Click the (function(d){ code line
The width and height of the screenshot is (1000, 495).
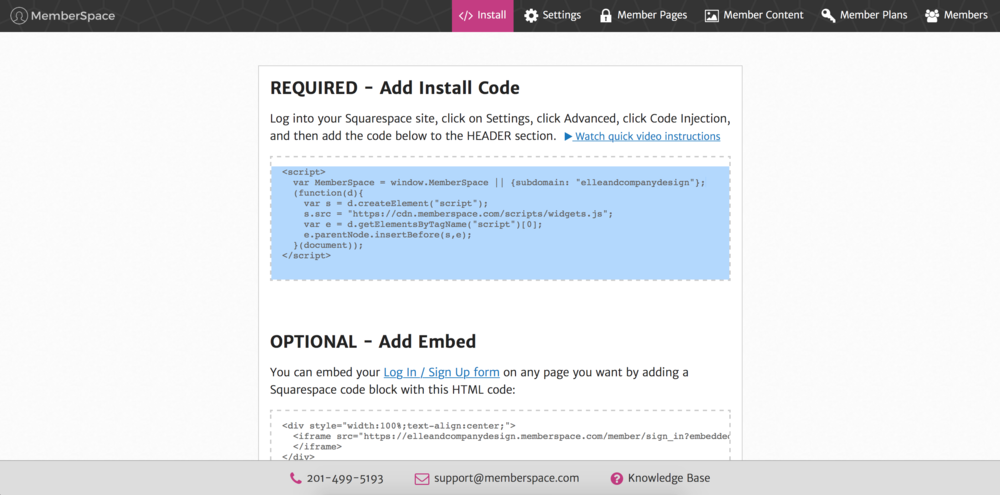[328, 193]
